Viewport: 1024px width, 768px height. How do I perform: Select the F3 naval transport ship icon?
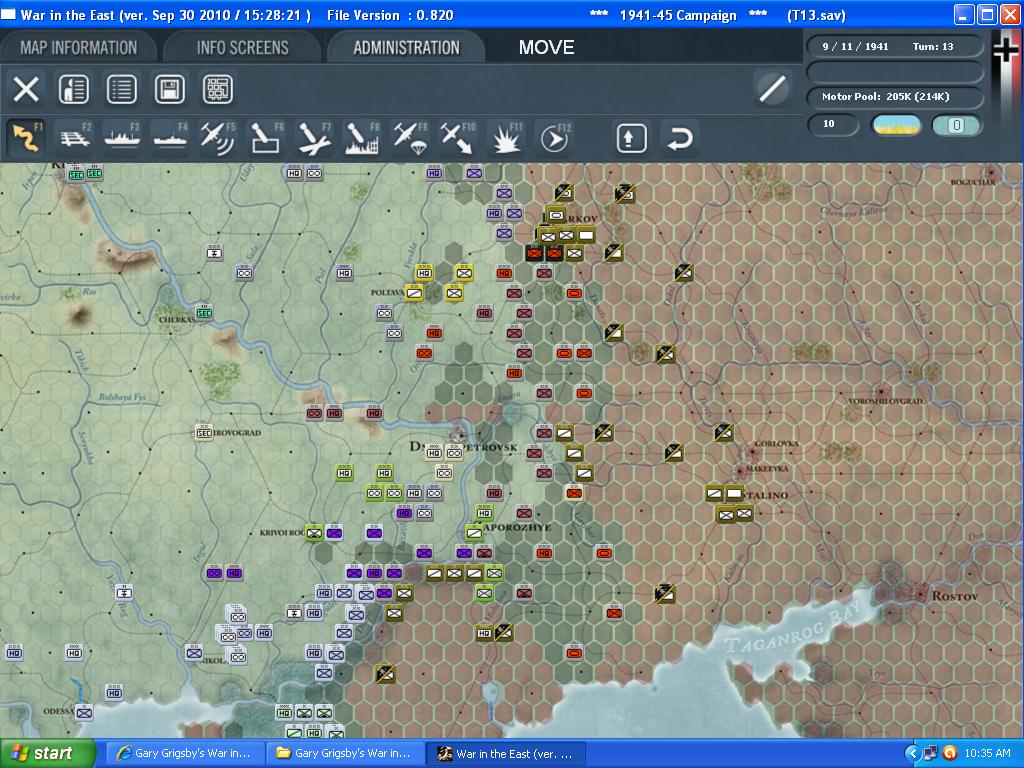[120, 138]
